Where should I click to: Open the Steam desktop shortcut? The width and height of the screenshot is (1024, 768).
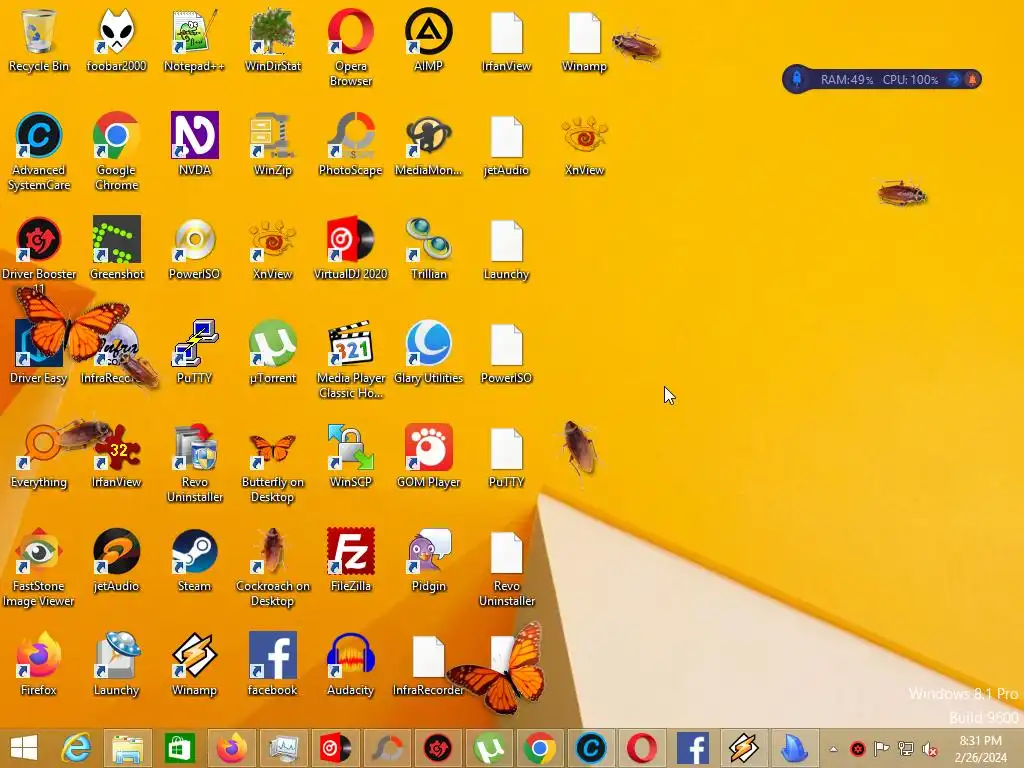[194, 560]
